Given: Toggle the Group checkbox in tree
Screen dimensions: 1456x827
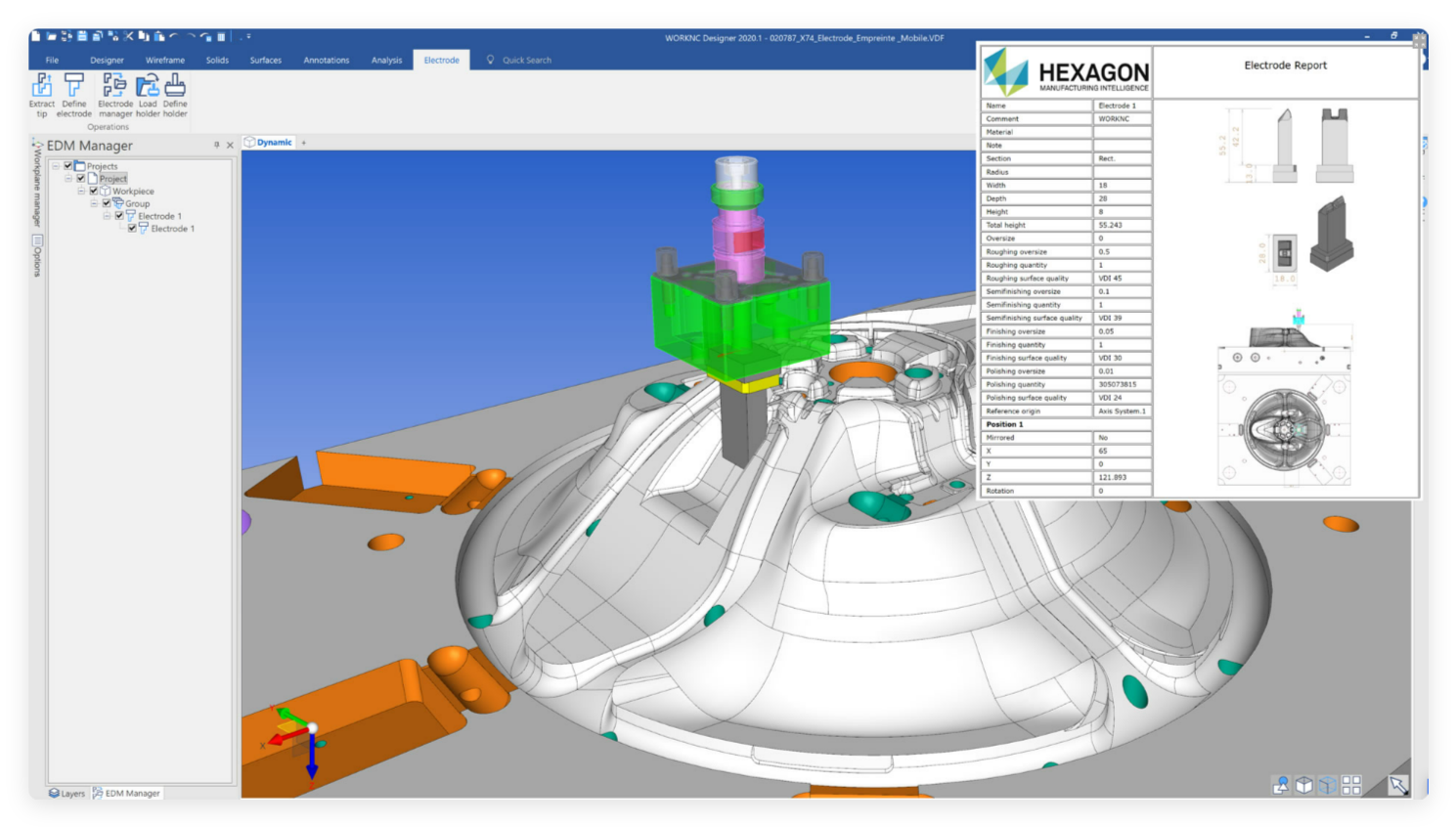Looking at the screenshot, I should tap(107, 203).
